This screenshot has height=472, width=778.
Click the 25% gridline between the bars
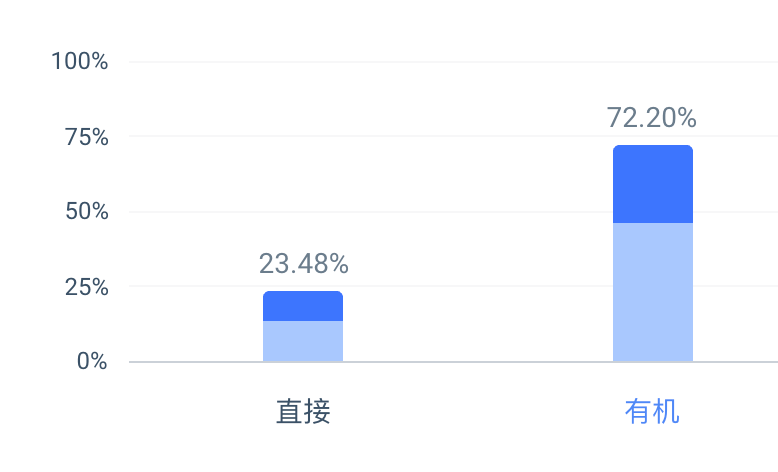(478, 286)
